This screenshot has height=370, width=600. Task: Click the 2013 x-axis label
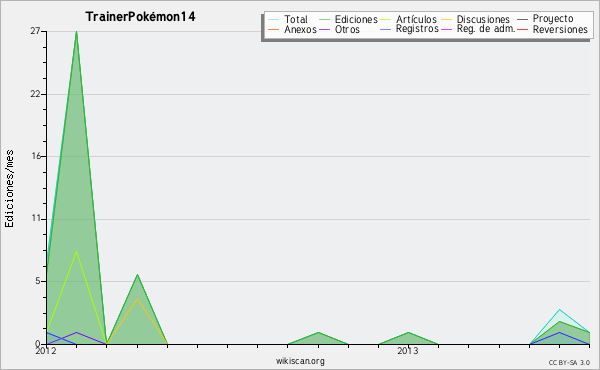[x=408, y=351]
